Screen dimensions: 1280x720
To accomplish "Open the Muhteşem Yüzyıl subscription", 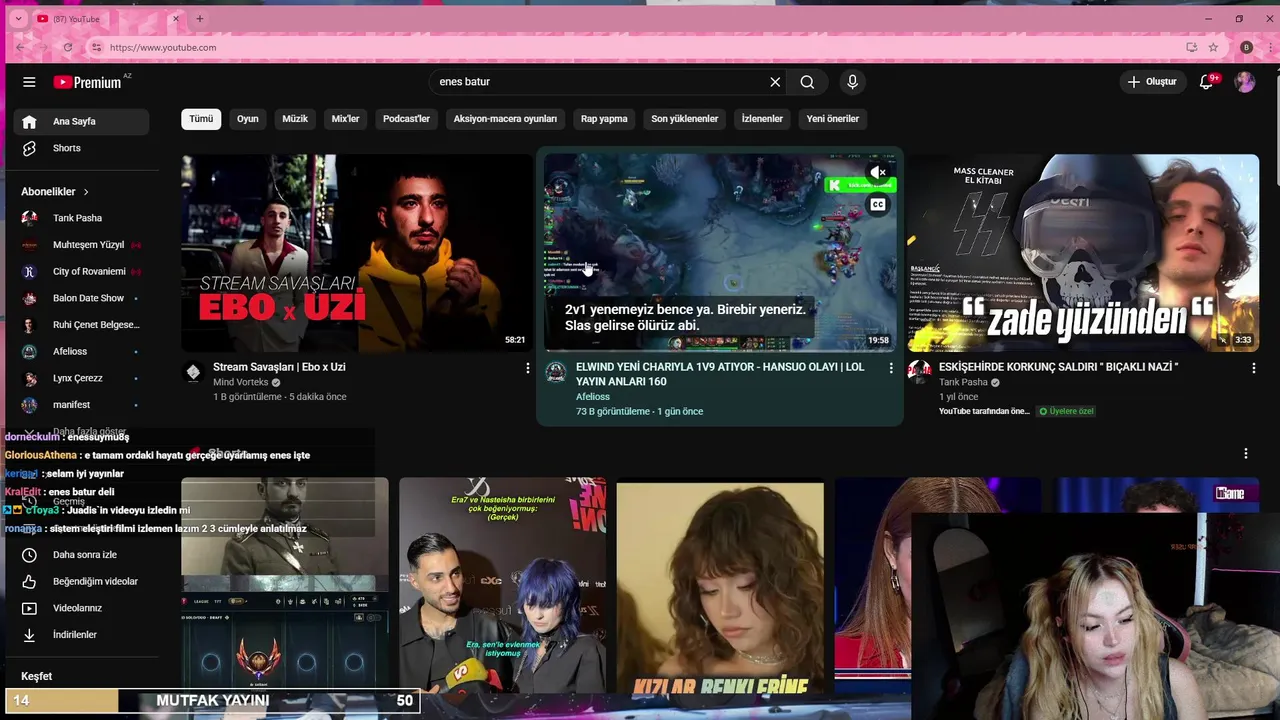I will tap(81, 245).
